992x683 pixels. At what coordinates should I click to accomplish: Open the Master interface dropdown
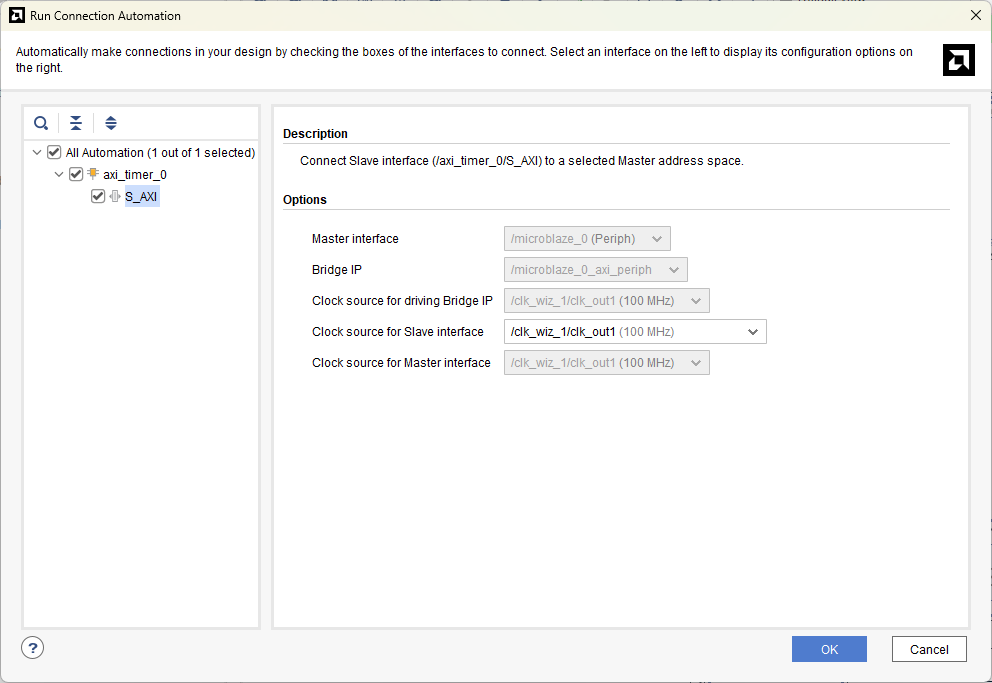tap(587, 239)
